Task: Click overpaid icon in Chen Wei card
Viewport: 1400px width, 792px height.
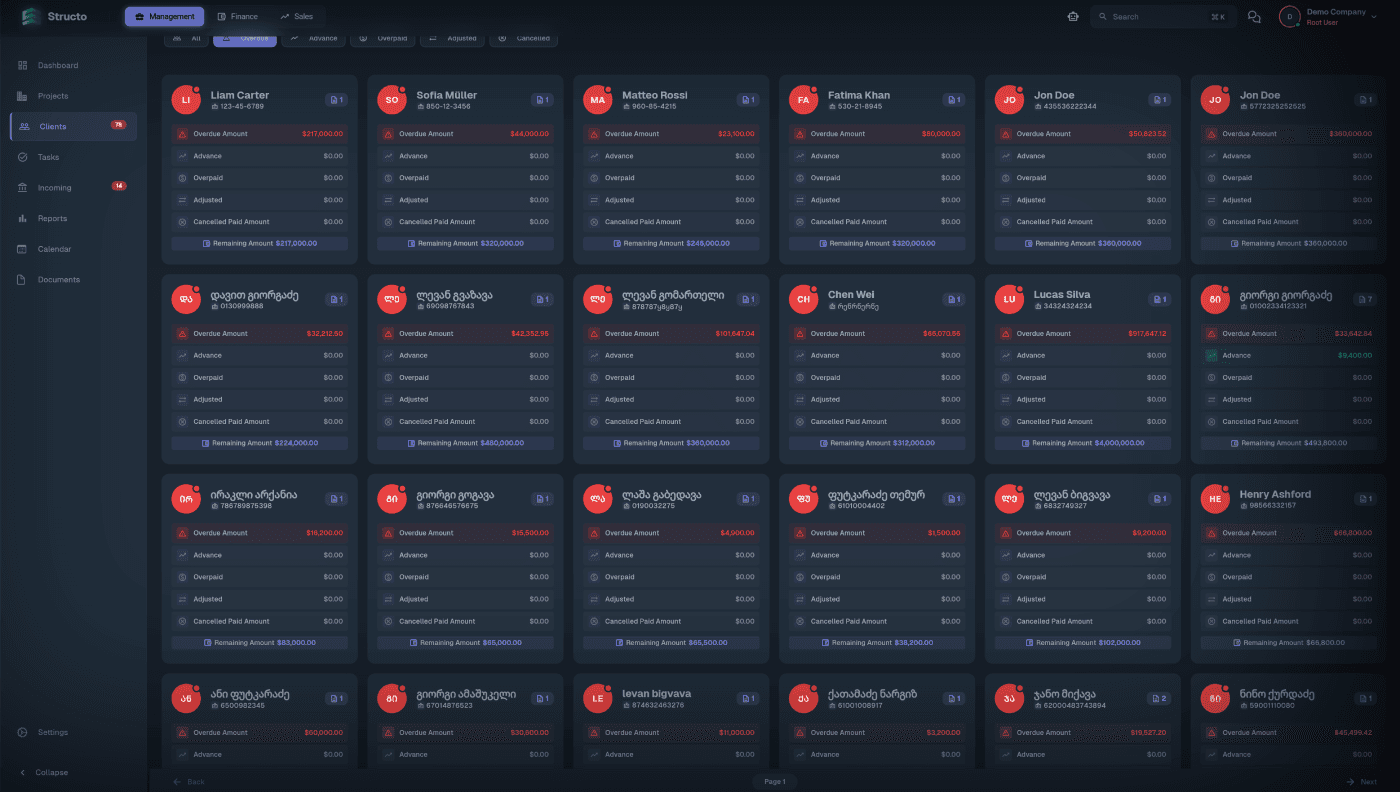Action: (800, 377)
